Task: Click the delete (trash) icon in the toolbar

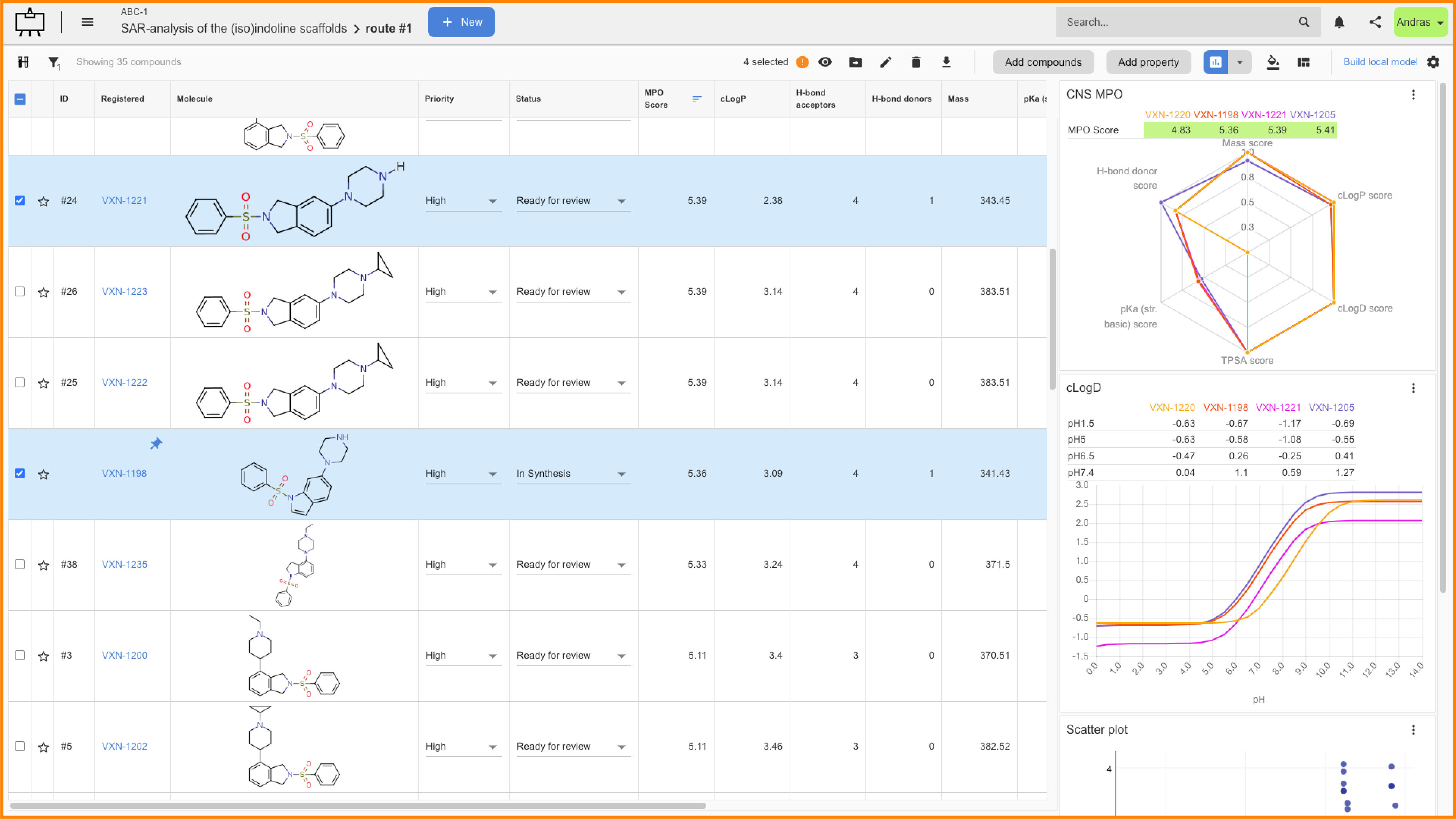Action: coord(916,62)
